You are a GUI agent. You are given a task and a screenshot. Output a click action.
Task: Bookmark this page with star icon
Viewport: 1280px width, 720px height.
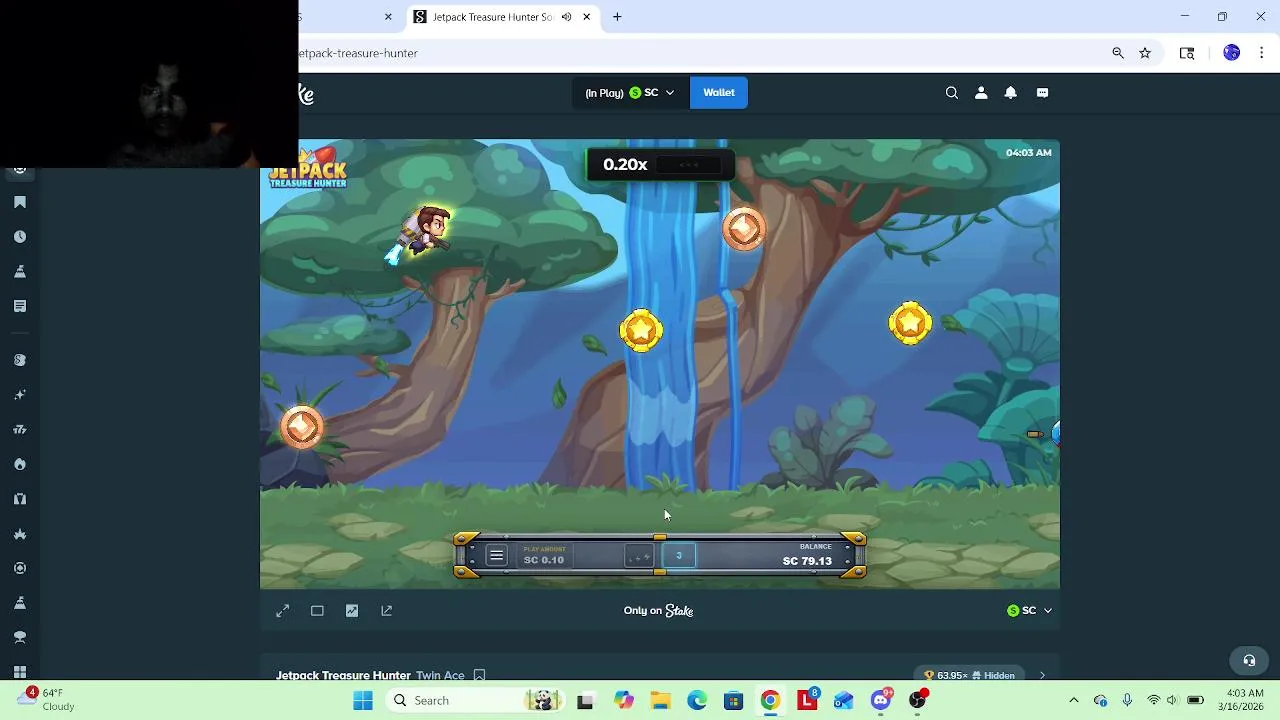[x=1145, y=53]
